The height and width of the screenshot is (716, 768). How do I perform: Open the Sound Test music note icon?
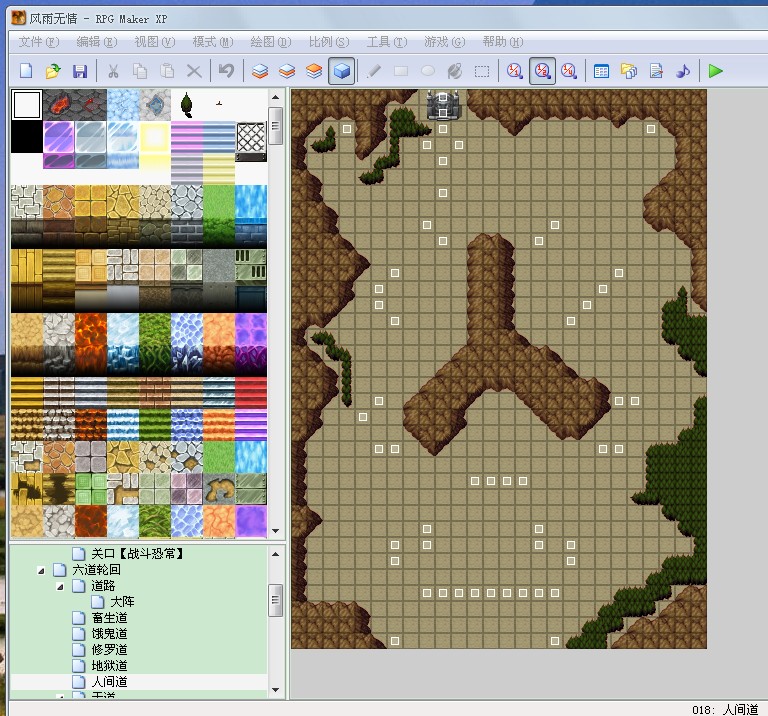(683, 71)
